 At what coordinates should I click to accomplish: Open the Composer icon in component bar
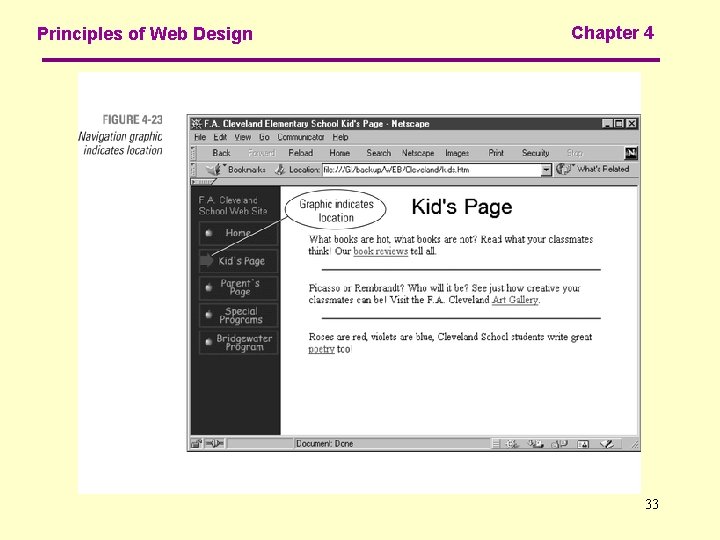tap(607, 444)
